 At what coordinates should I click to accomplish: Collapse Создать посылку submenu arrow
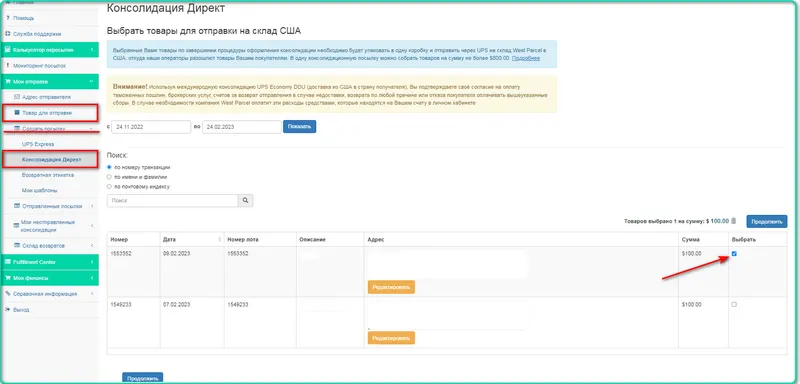pos(91,129)
